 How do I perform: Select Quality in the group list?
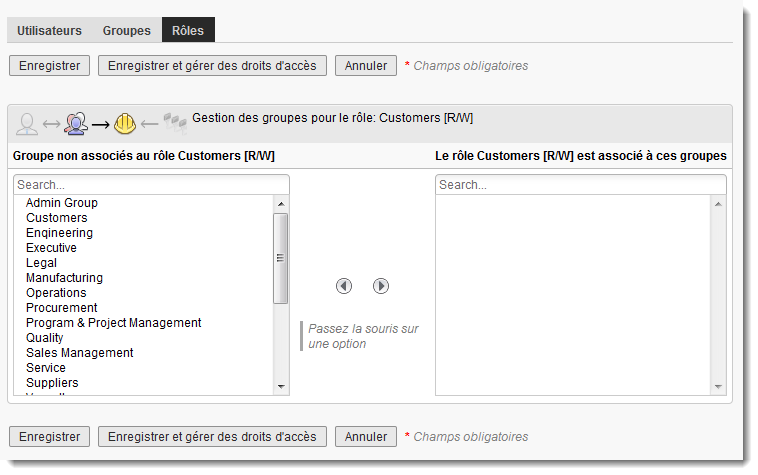point(144,338)
